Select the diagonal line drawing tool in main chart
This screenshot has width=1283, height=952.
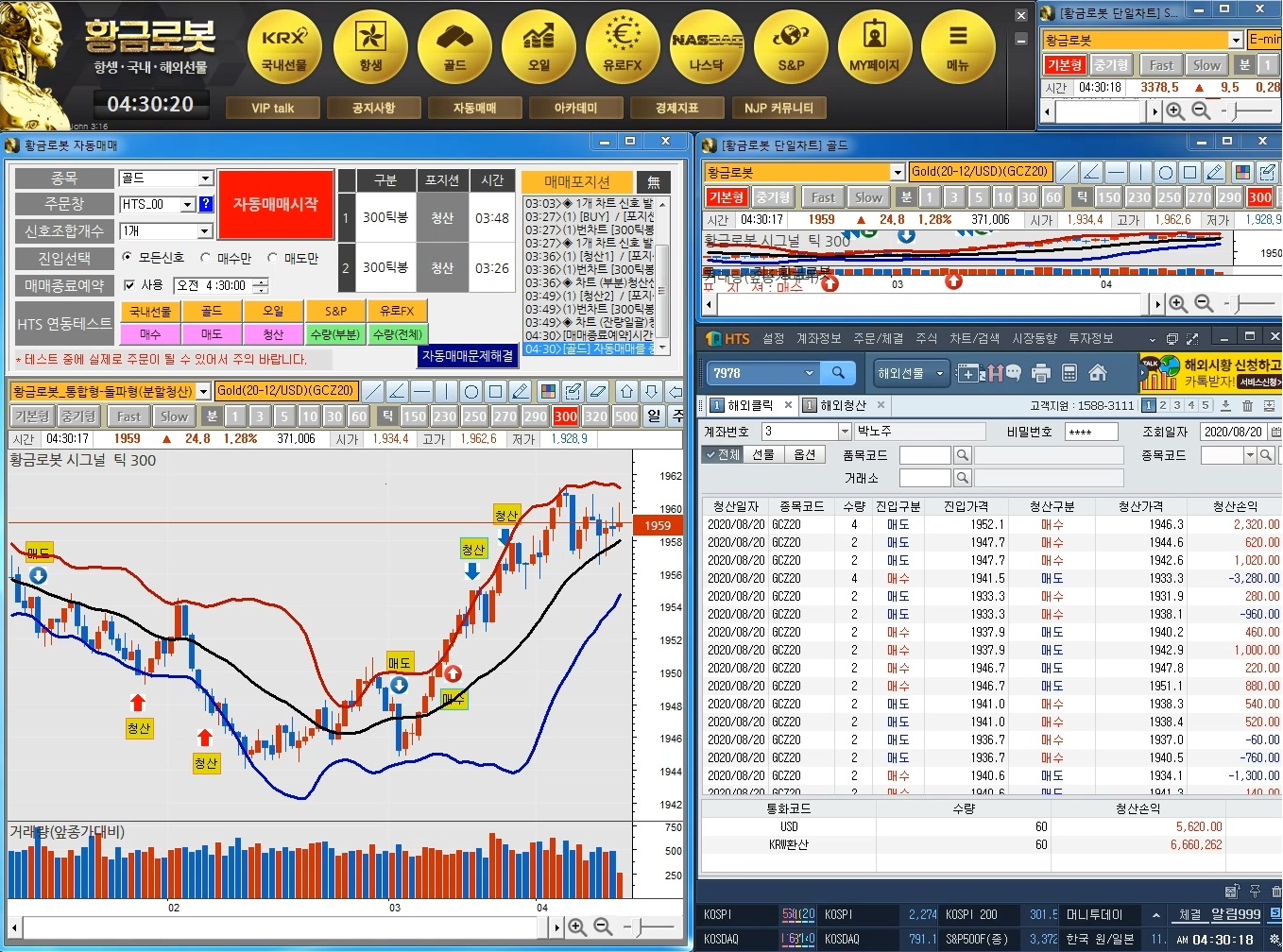373,391
